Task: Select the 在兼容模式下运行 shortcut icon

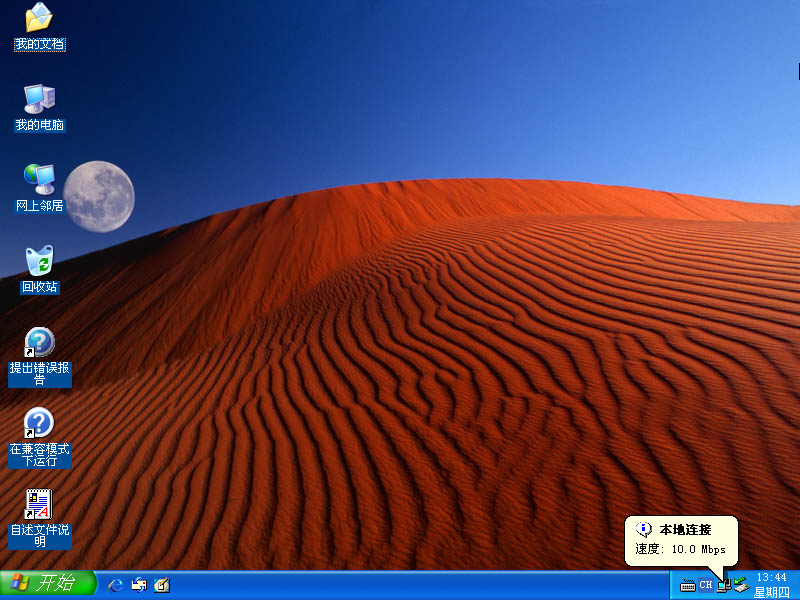Action: tap(39, 423)
